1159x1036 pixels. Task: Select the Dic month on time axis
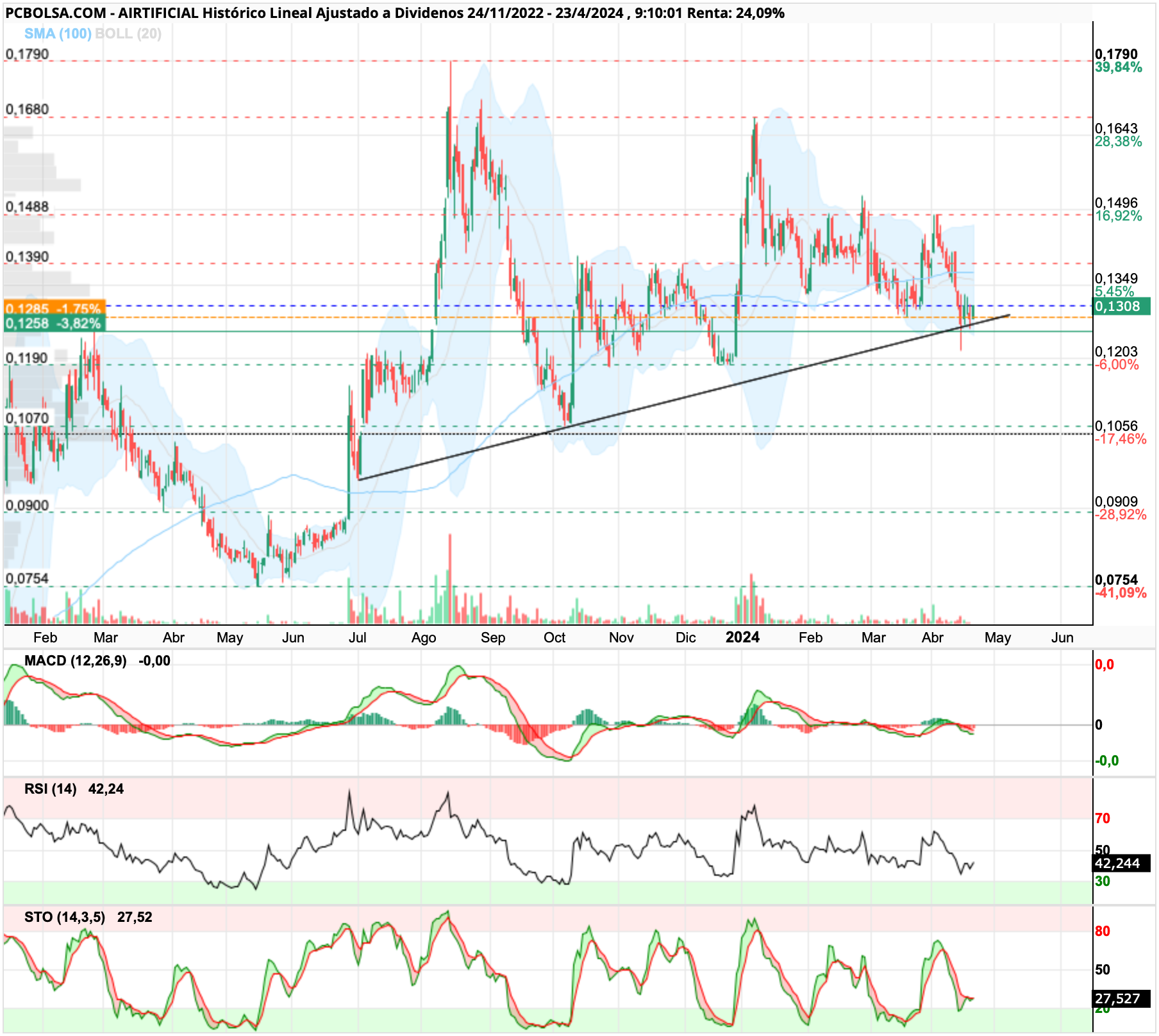coord(685,637)
